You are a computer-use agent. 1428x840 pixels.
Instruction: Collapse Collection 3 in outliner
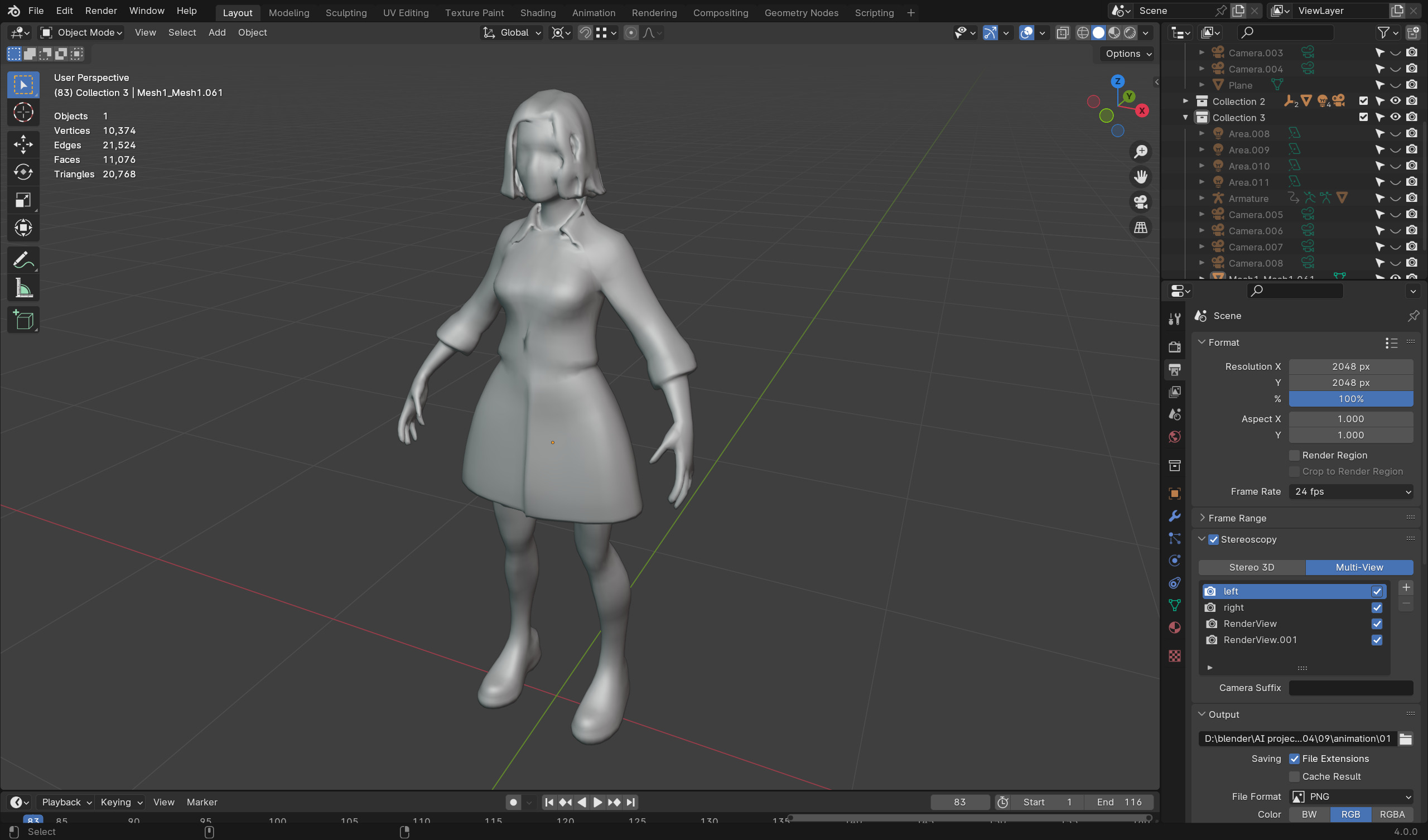(x=1185, y=117)
